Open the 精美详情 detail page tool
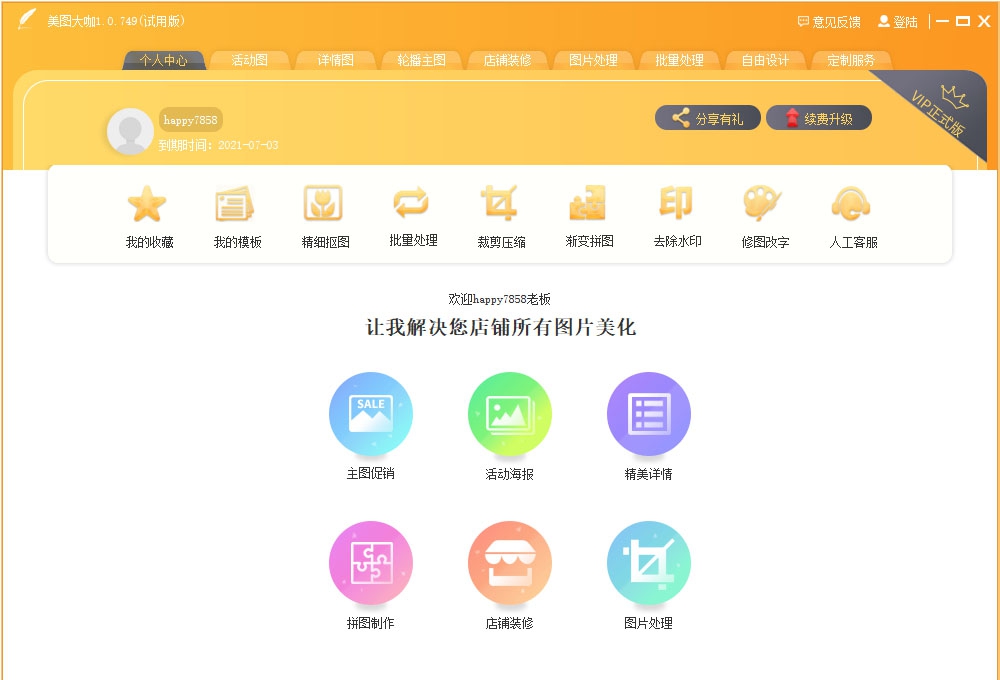Image resolution: width=1000 pixels, height=680 pixels. pyautogui.click(x=648, y=412)
